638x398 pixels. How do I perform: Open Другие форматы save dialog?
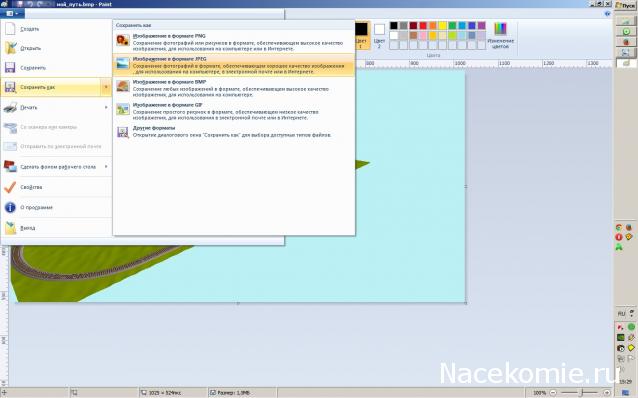coord(234,131)
